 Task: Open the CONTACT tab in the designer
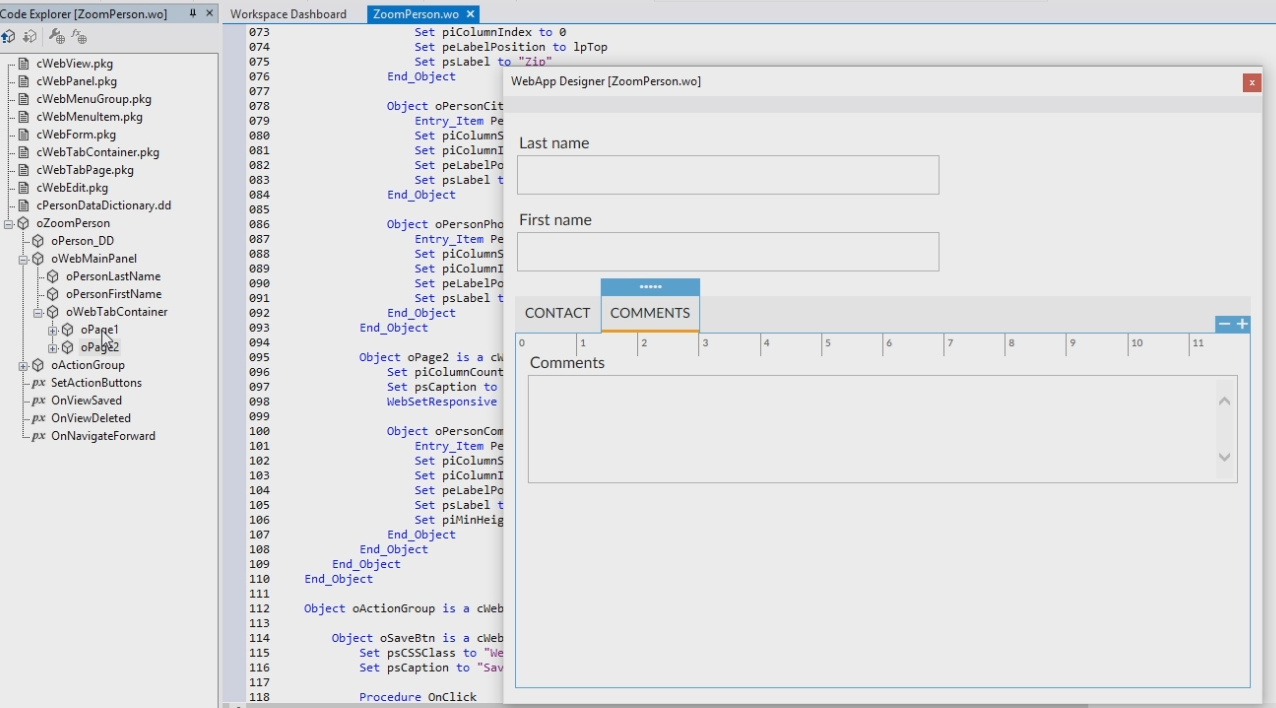click(x=557, y=313)
